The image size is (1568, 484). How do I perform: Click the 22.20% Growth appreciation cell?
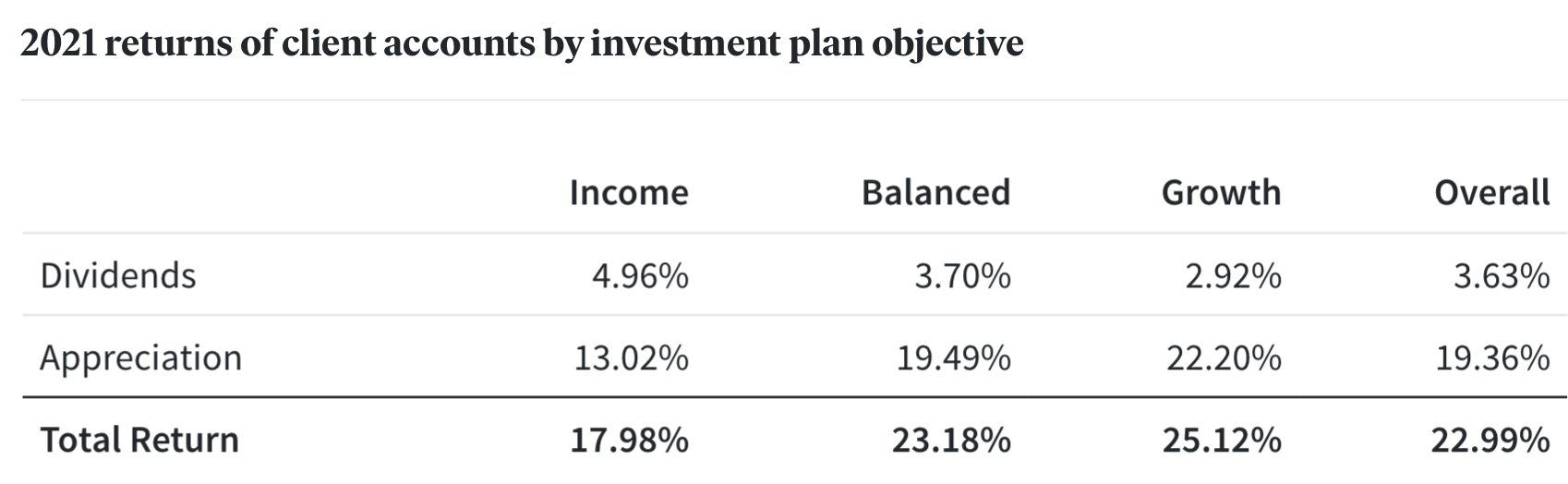coord(1224,357)
